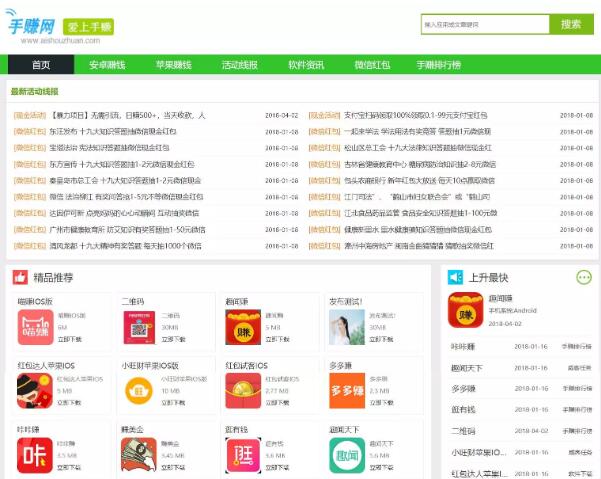The width and height of the screenshot is (601, 479).
Task: Open the 发布测试 app thumbnail photo
Action: 345,327
